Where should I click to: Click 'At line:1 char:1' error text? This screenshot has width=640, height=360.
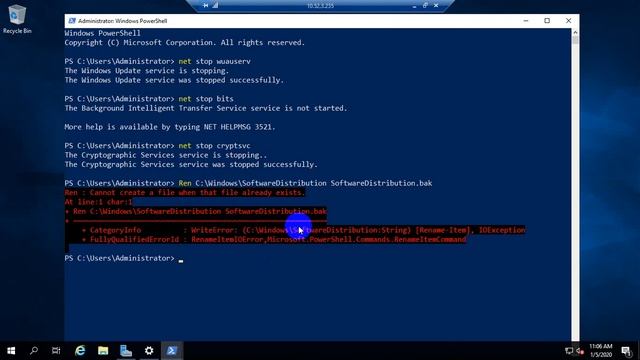click(98, 202)
